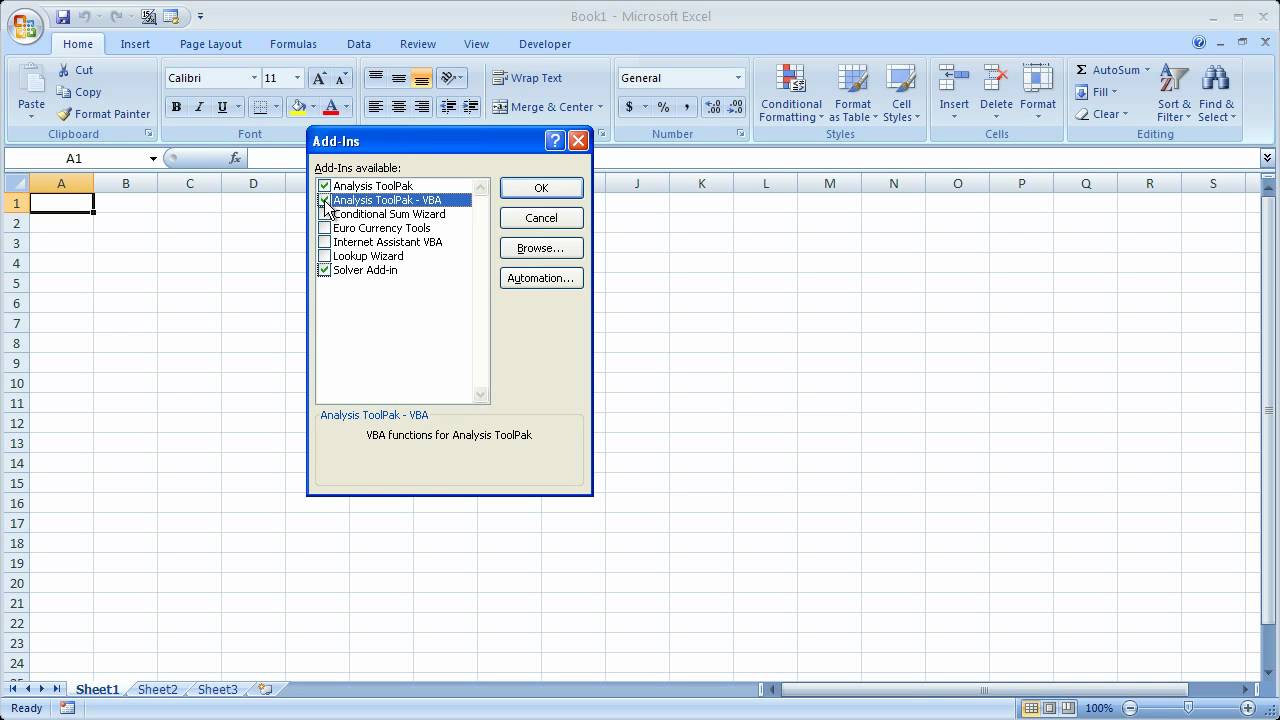Open the Developer tab
The image size is (1280, 720).
[545, 44]
